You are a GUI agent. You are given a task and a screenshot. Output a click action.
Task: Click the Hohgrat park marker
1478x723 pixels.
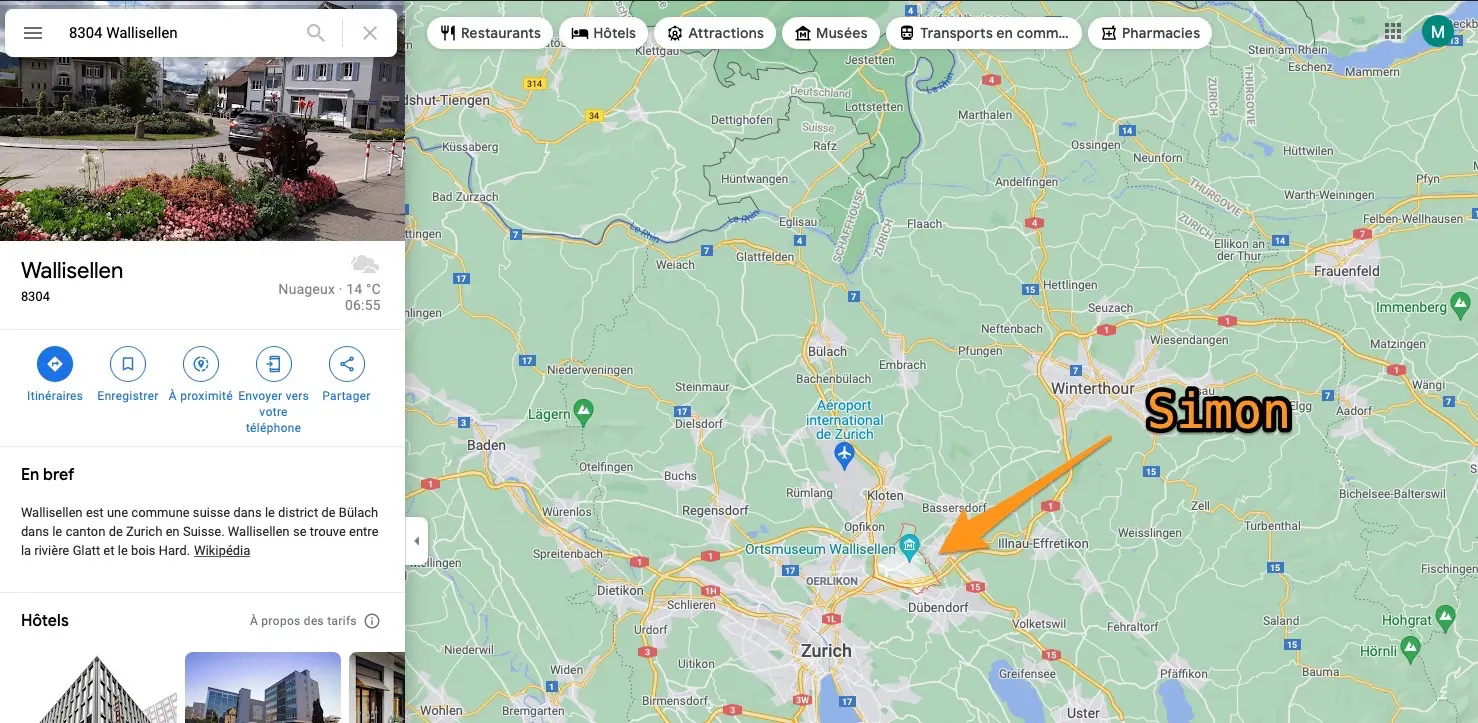point(1445,616)
